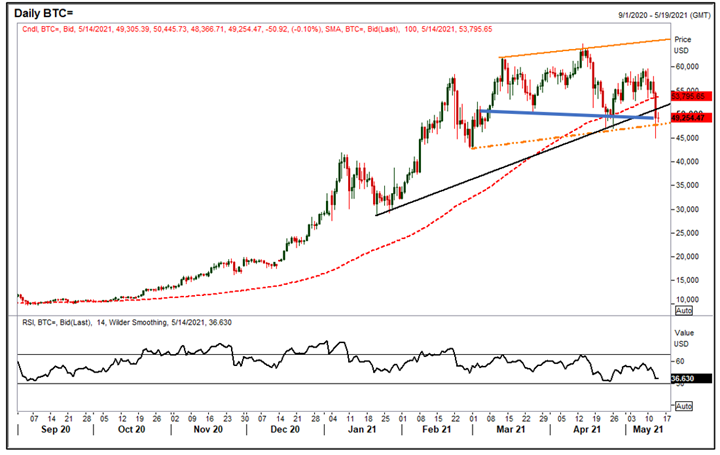Click the 25,000 price axis label
This screenshot has height=455, width=720.
tap(687, 233)
